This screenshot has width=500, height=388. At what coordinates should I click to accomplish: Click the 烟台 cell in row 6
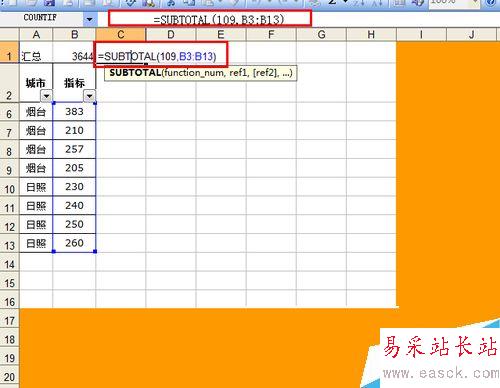[x=36, y=112]
